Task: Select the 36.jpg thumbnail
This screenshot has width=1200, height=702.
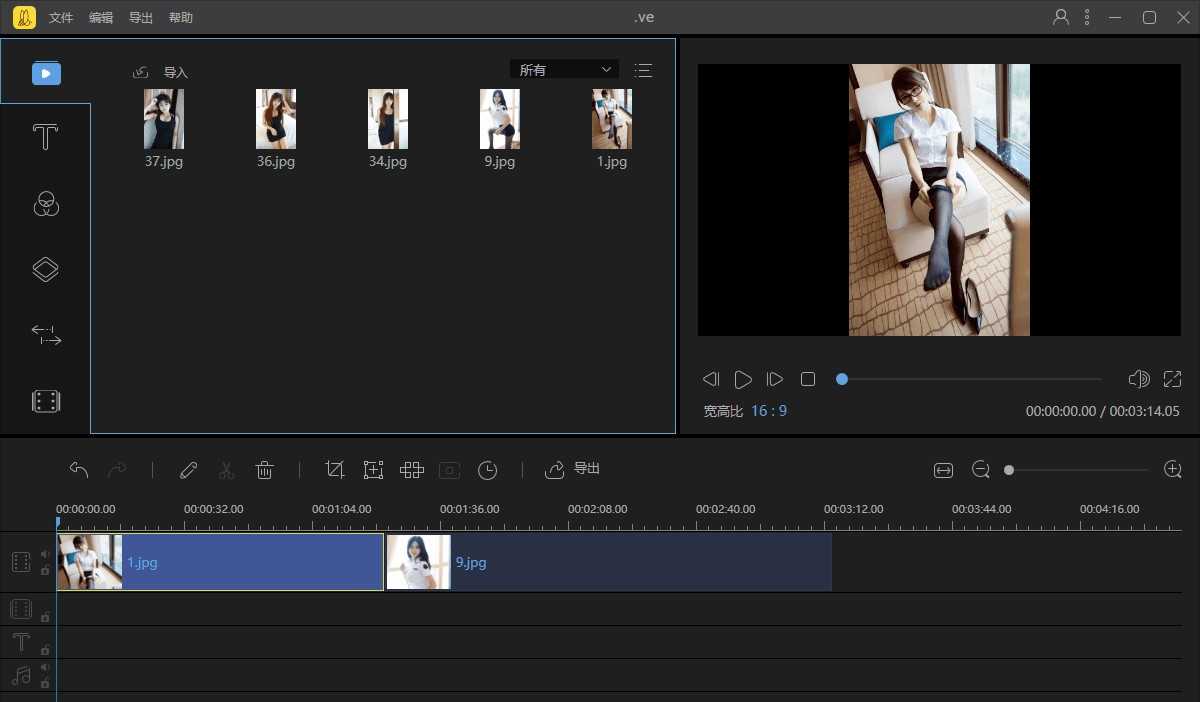Action: click(x=276, y=119)
